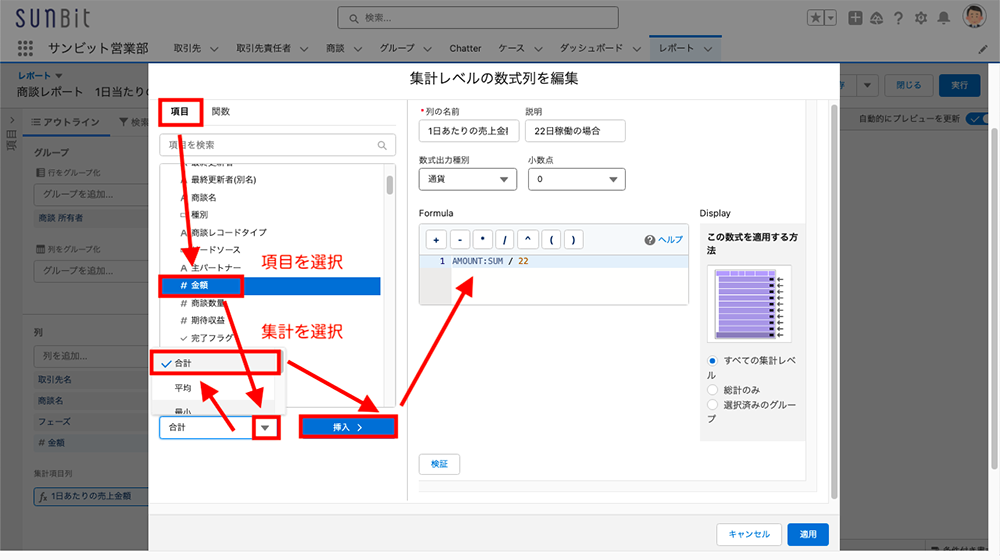The width and height of the screenshot is (1000, 560).
Task: Click the 項目を検索 search field
Action: tap(277, 145)
